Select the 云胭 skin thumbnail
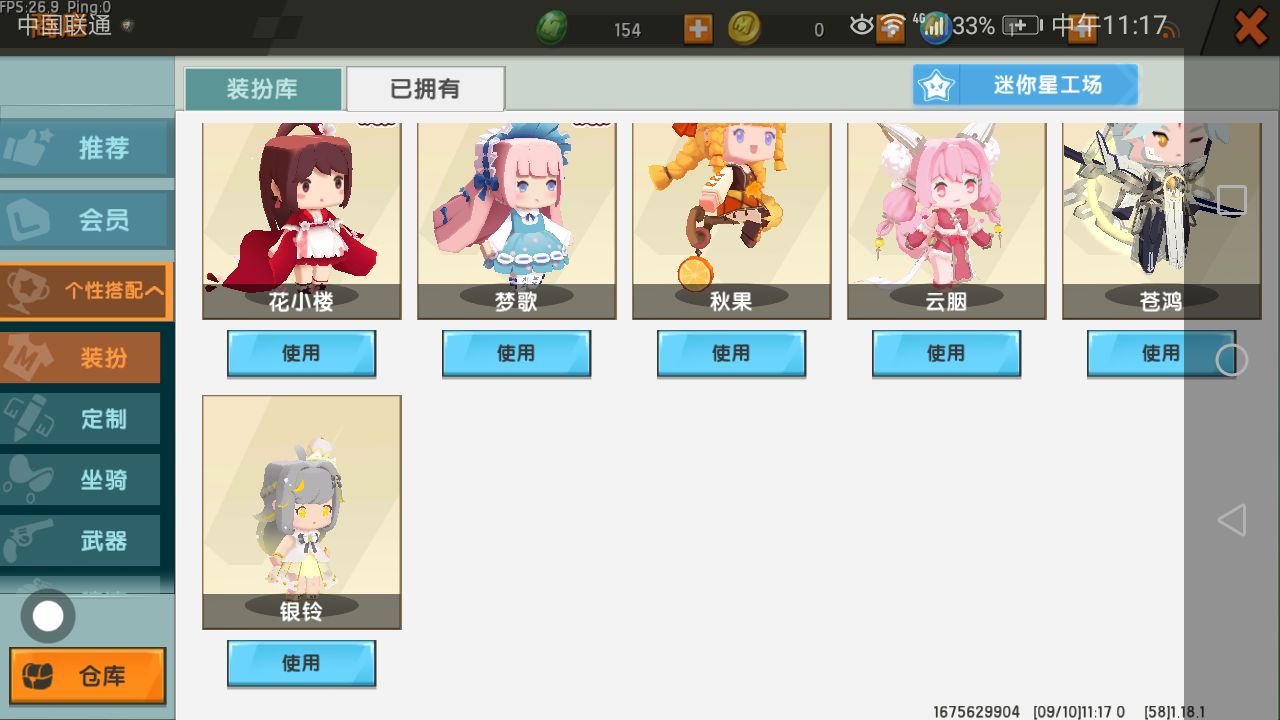 pos(946,220)
